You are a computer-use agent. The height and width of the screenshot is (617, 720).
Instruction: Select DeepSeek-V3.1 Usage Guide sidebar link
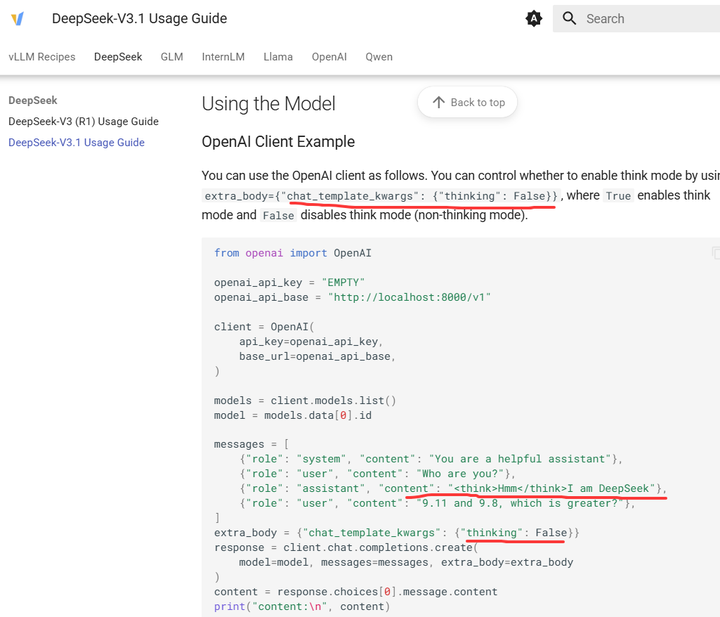[76, 143]
